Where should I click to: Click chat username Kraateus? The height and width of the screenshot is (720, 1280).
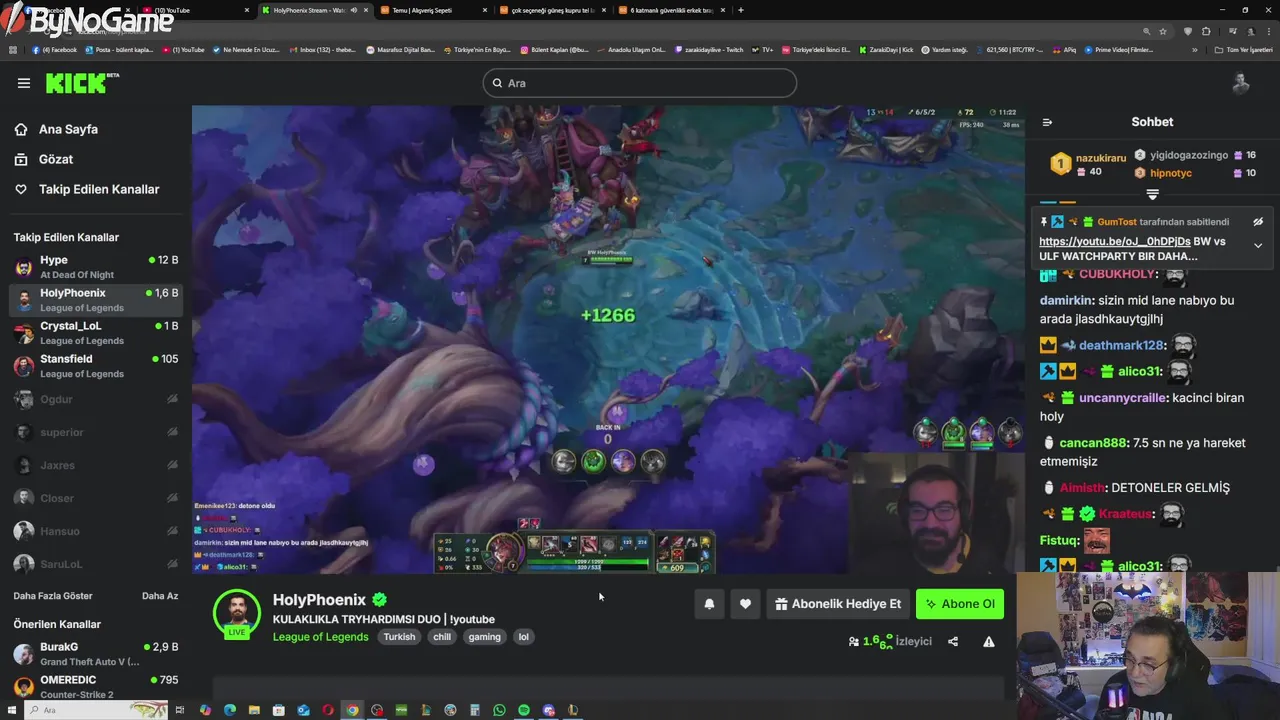point(1125,514)
